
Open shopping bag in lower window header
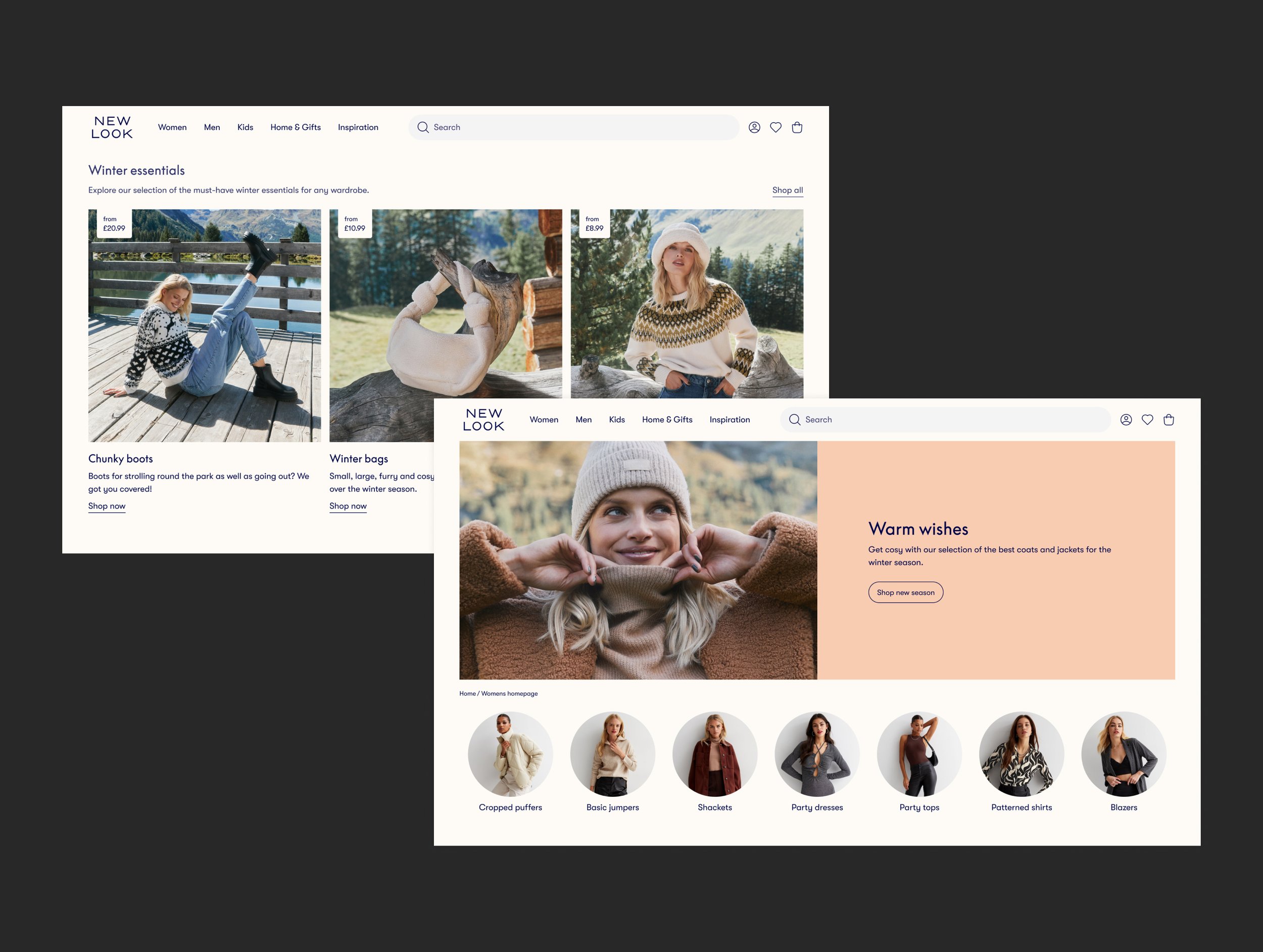pyautogui.click(x=1169, y=420)
